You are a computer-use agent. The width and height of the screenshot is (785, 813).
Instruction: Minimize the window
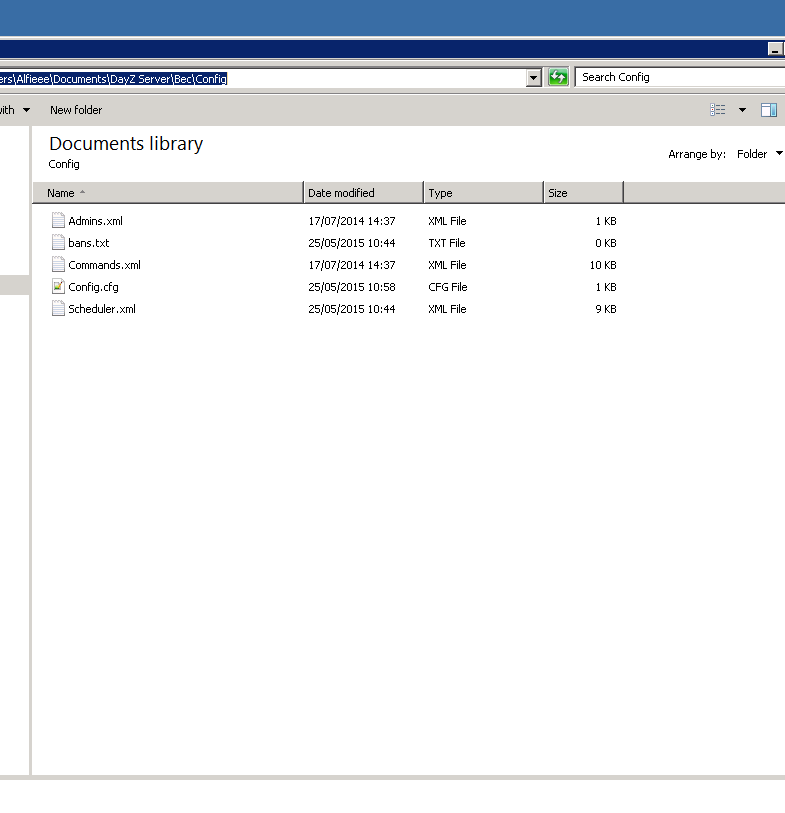tap(775, 49)
